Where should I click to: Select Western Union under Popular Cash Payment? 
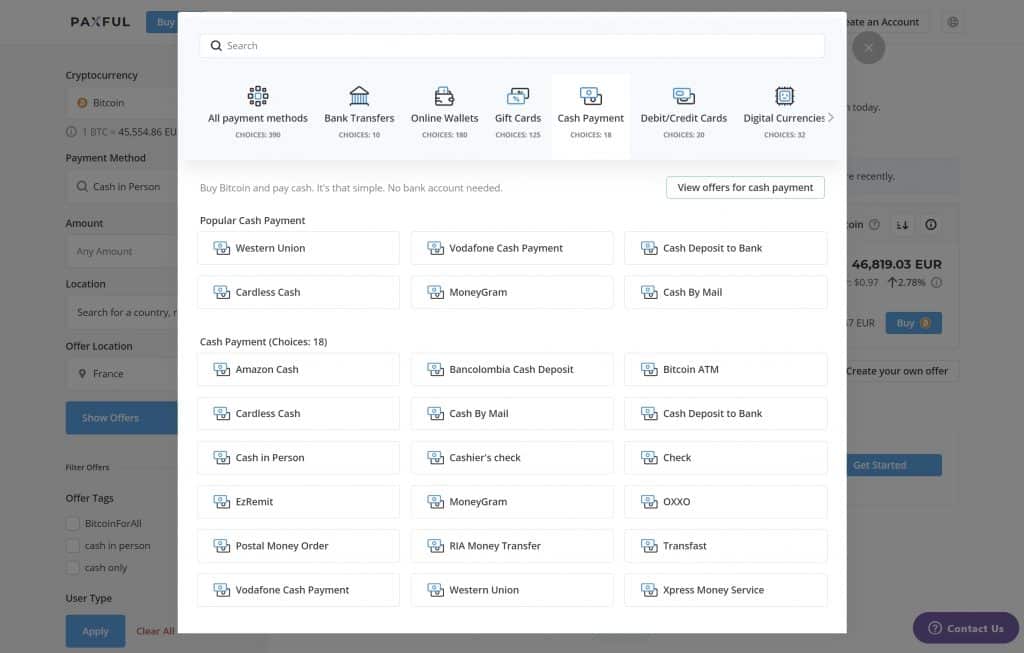(298, 248)
